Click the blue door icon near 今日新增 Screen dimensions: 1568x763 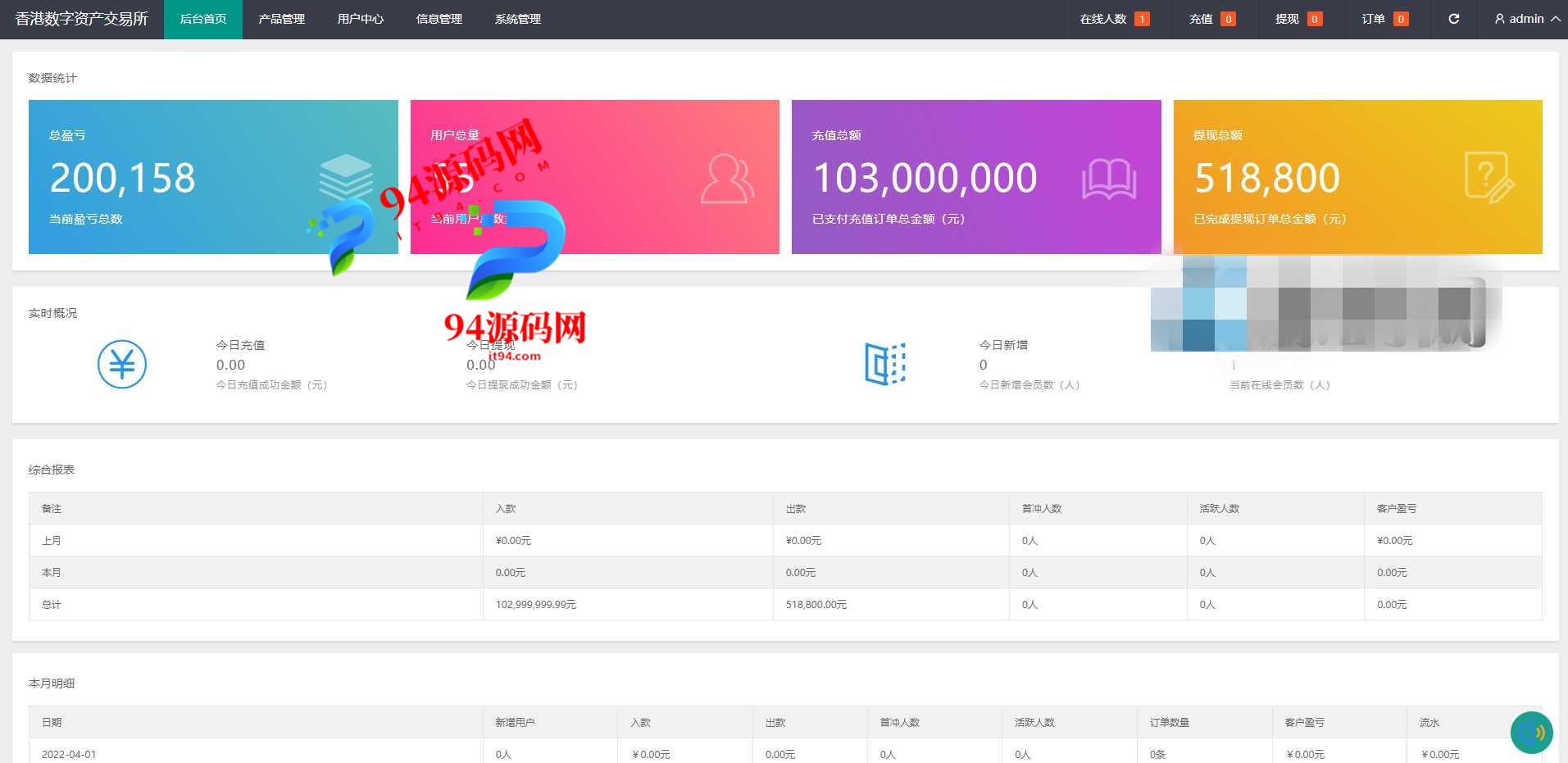[885, 364]
